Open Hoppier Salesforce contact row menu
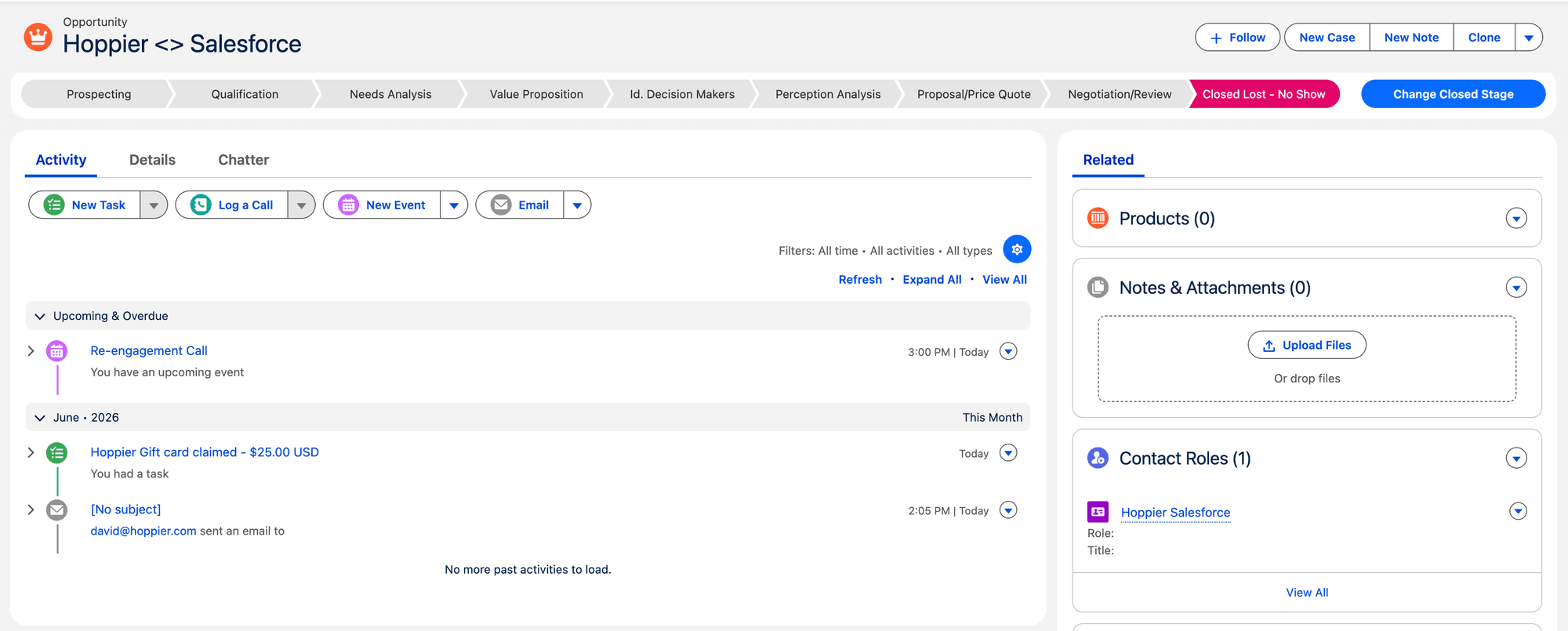 (1518, 511)
